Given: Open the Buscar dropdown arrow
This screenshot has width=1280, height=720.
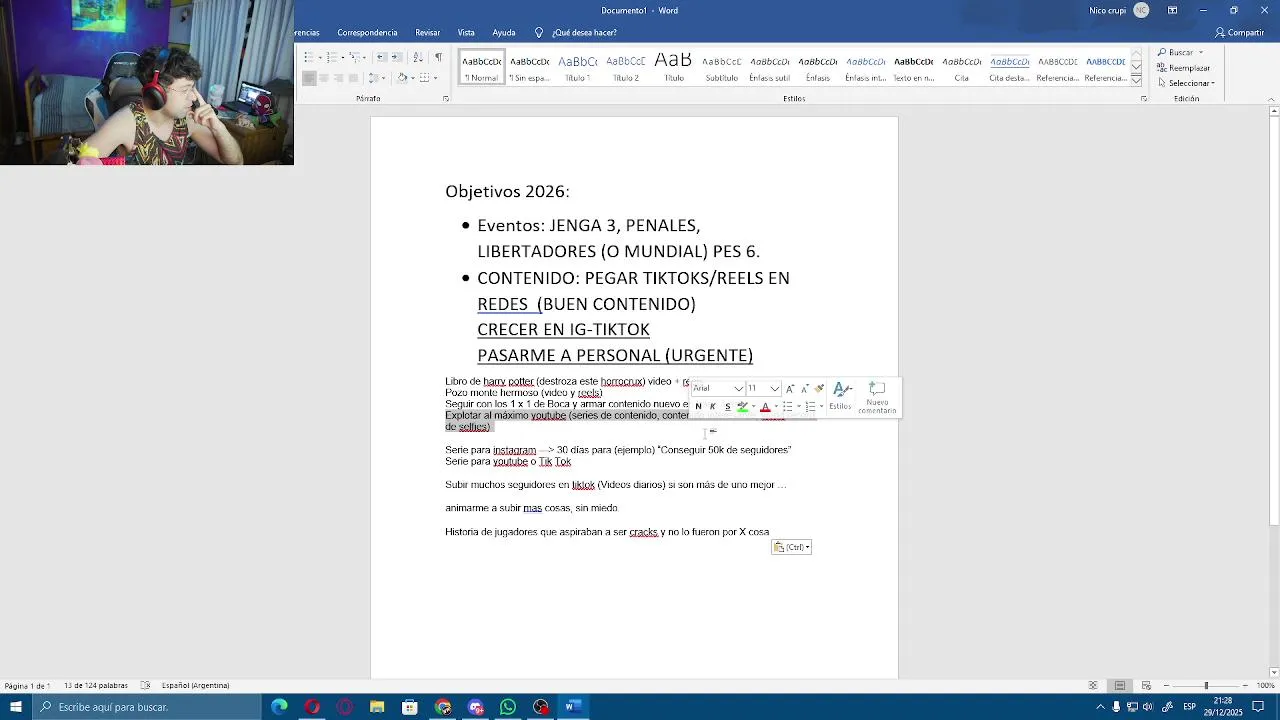Looking at the screenshot, I should [1201, 52].
